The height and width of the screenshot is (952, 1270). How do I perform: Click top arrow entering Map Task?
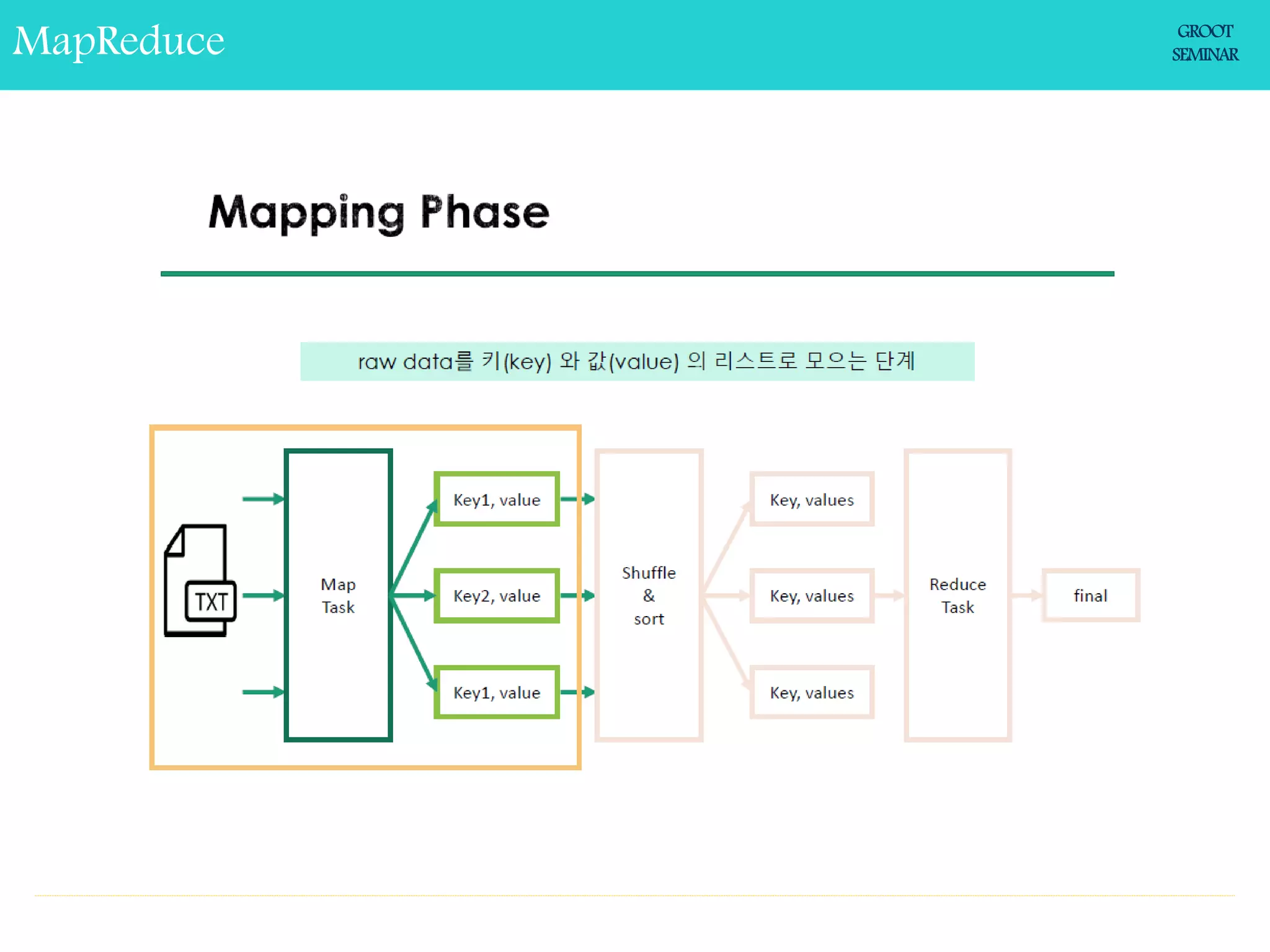tap(263, 499)
